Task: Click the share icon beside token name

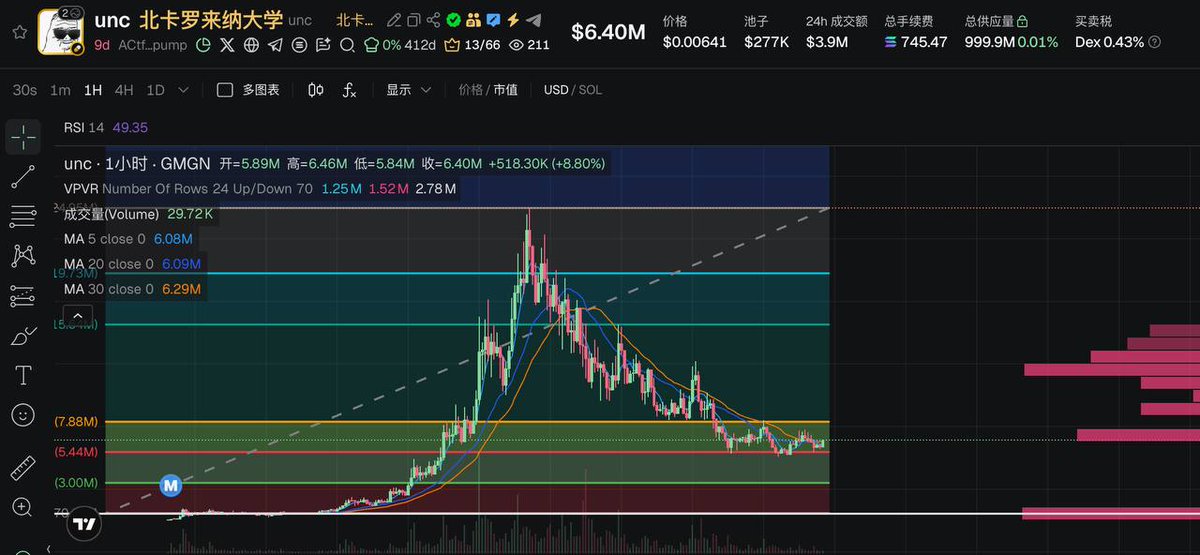Action: [x=433, y=20]
